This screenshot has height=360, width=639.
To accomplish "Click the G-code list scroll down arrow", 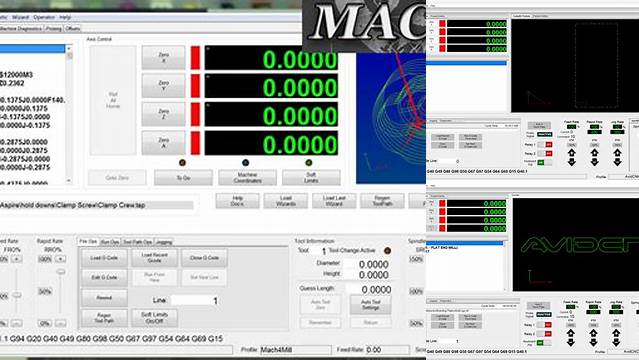I will [68, 180].
